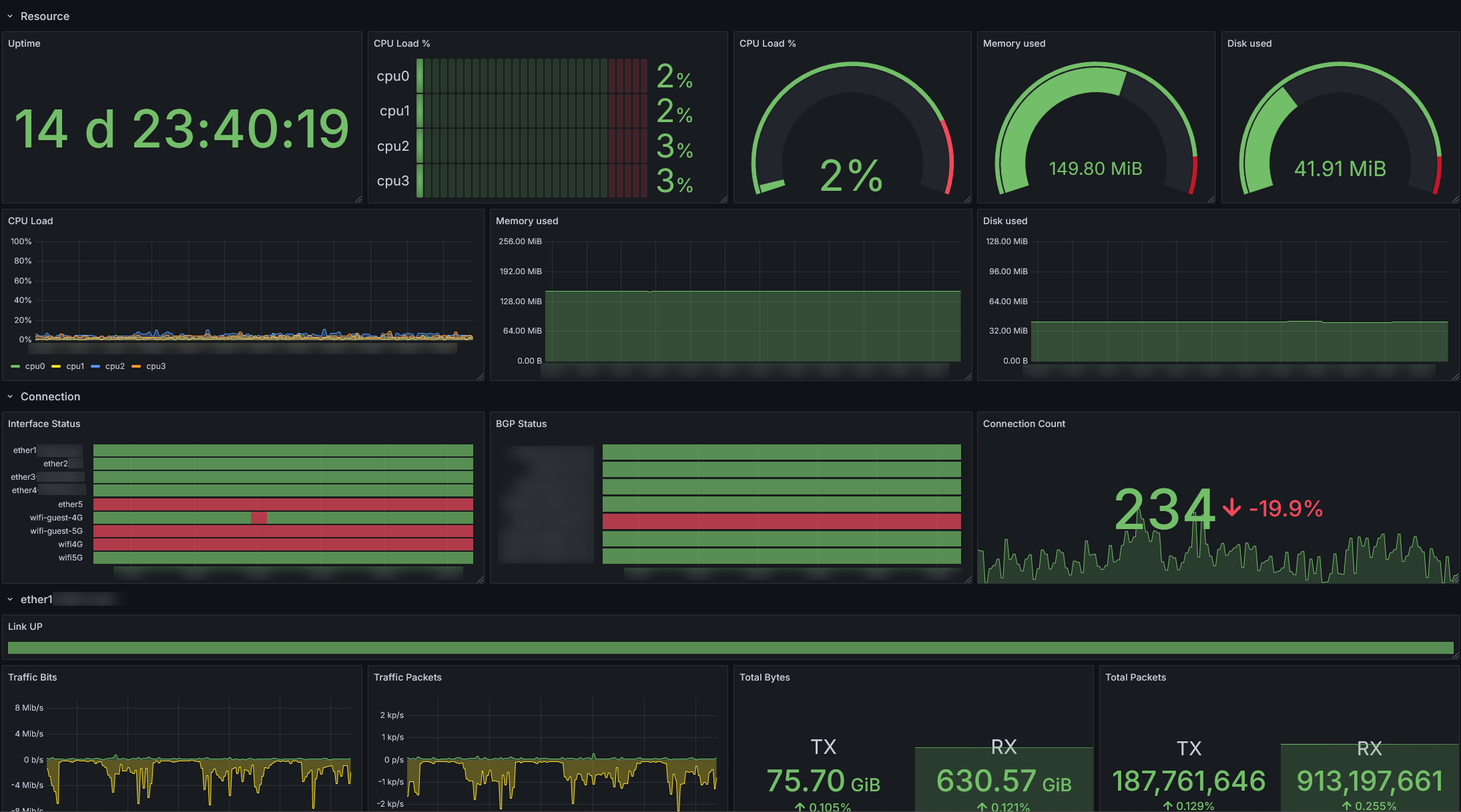Image resolution: width=1461 pixels, height=812 pixels.
Task: Open the Traffic Bits panel title menu
Action: [32, 677]
